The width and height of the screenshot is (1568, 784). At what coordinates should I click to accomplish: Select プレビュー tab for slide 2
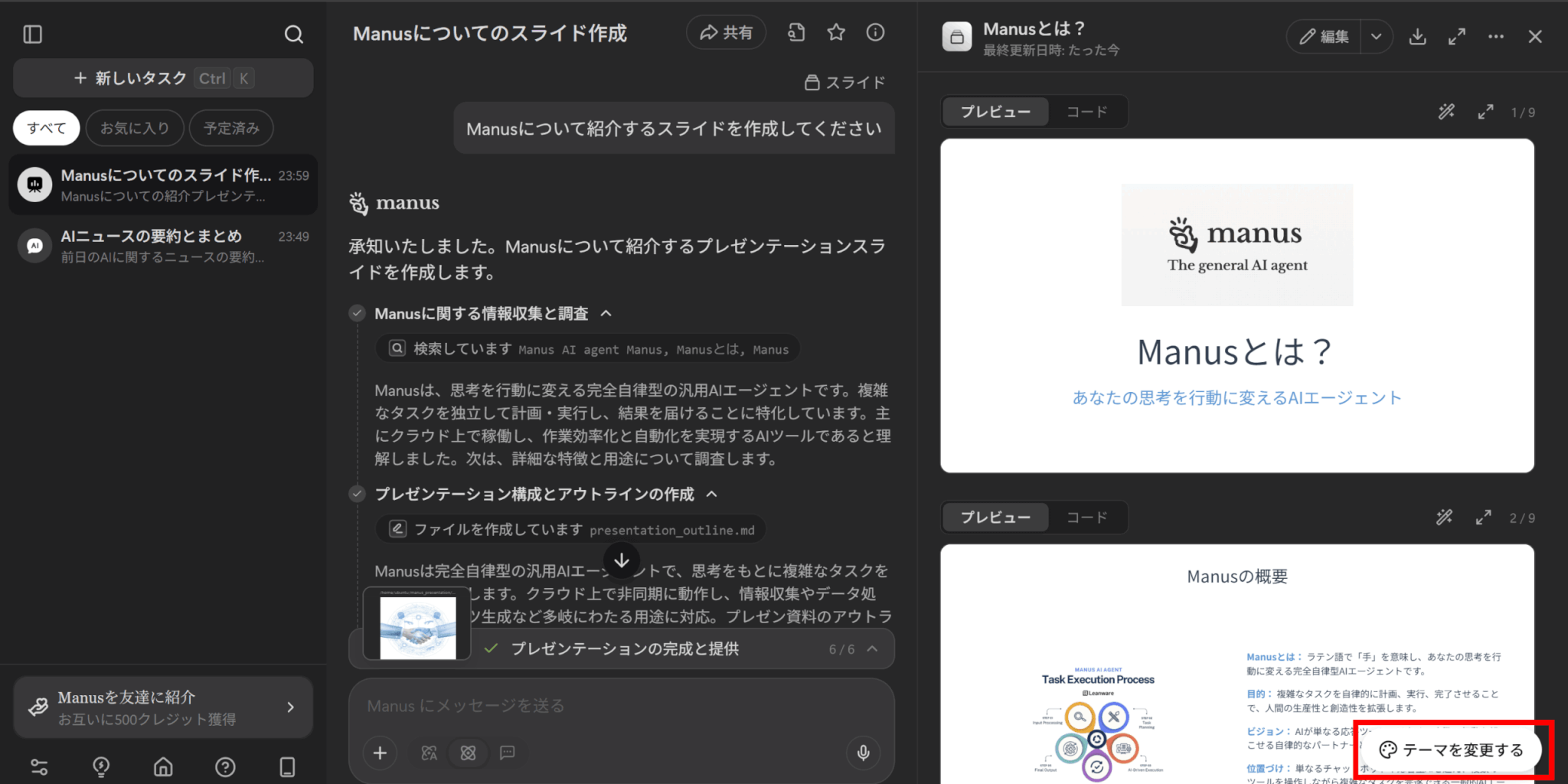click(995, 518)
